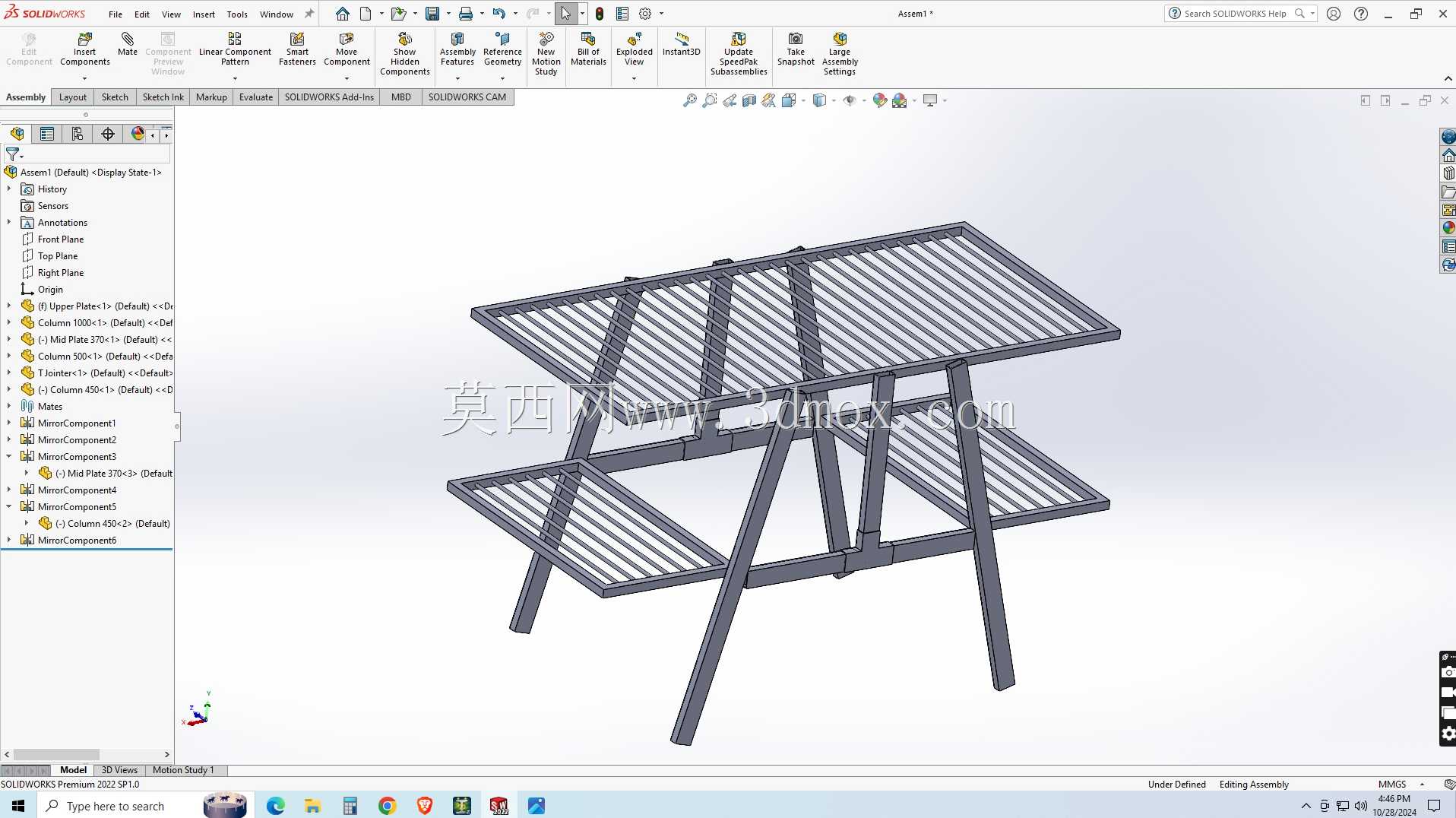
Task: Select the TJointer<1> component
Action: click(x=105, y=373)
